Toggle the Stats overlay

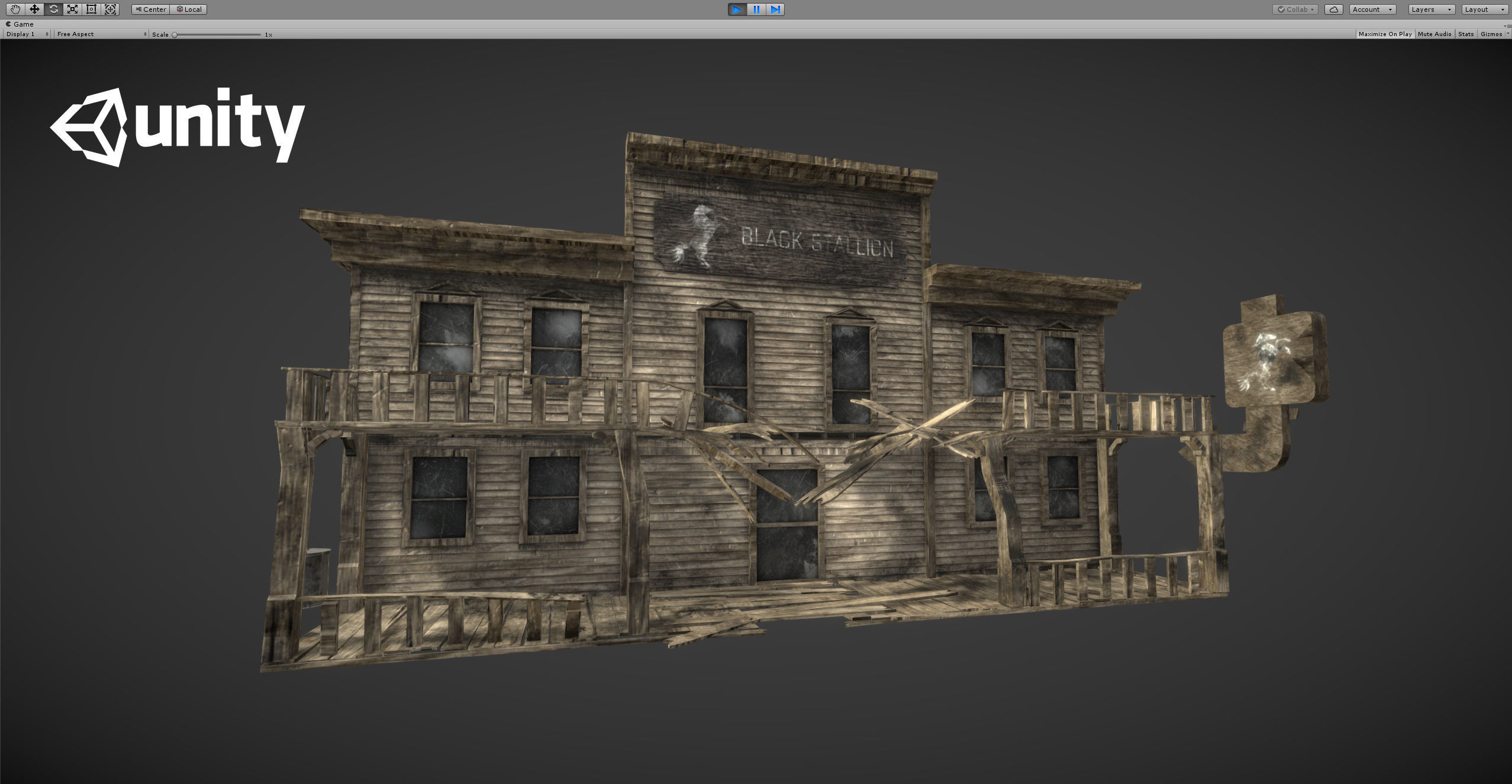(1466, 34)
